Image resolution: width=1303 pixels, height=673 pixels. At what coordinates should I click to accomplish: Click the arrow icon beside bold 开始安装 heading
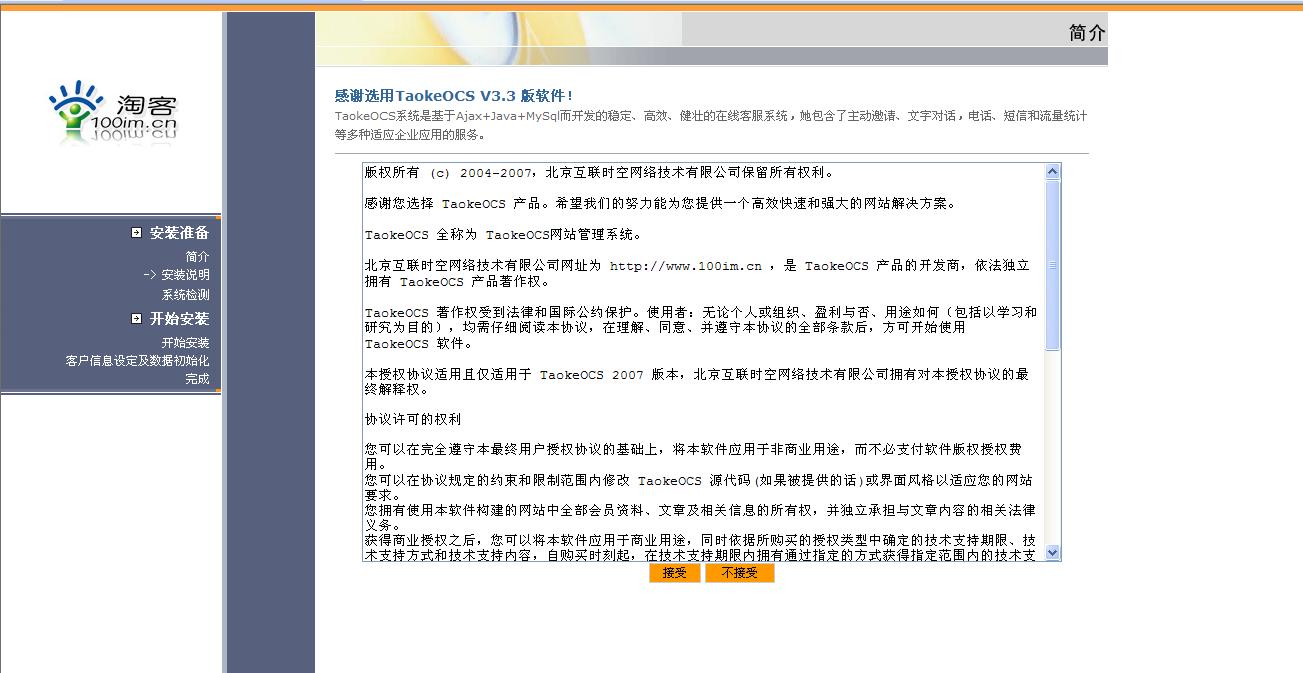(136, 319)
